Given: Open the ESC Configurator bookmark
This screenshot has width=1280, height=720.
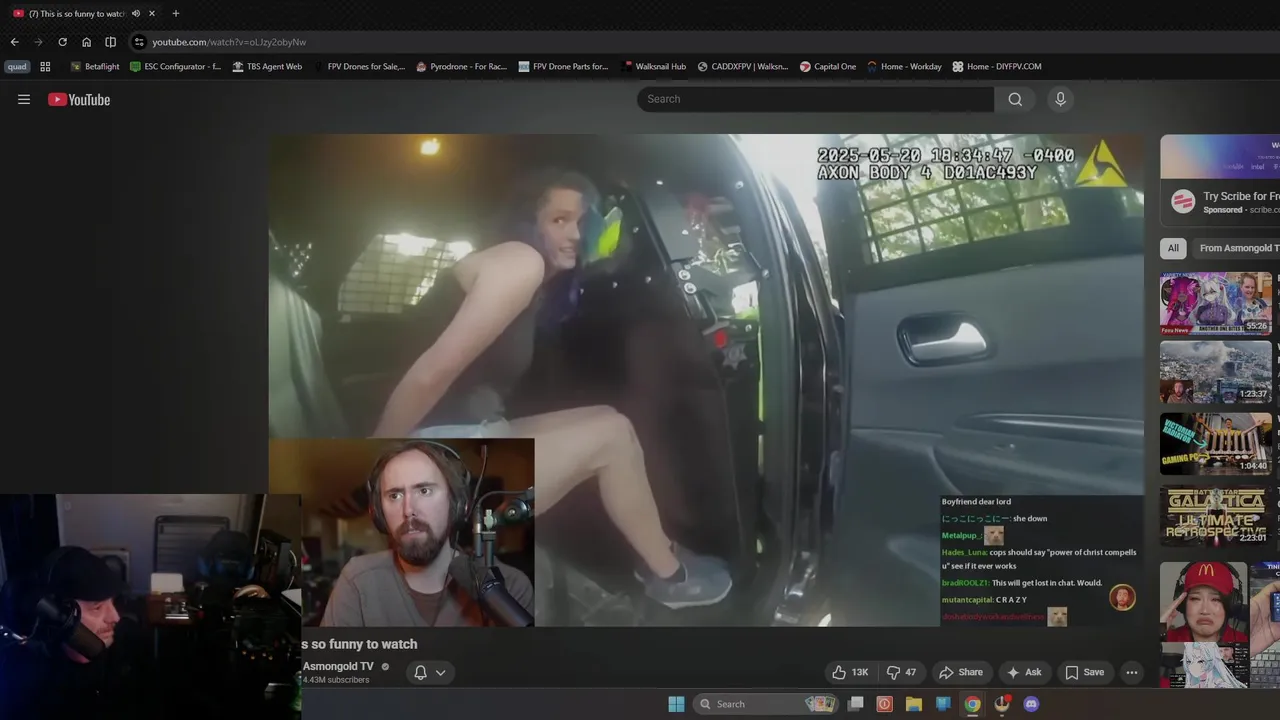Looking at the screenshot, I should (176, 67).
